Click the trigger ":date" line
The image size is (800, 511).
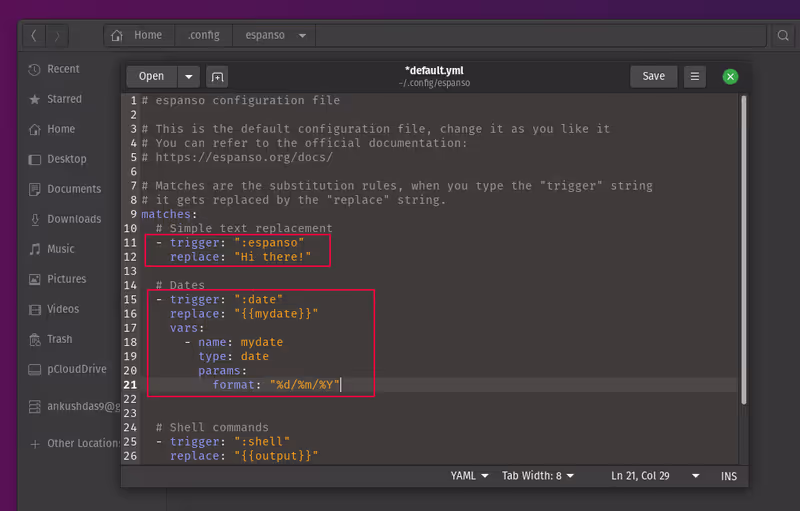[x=219, y=300]
